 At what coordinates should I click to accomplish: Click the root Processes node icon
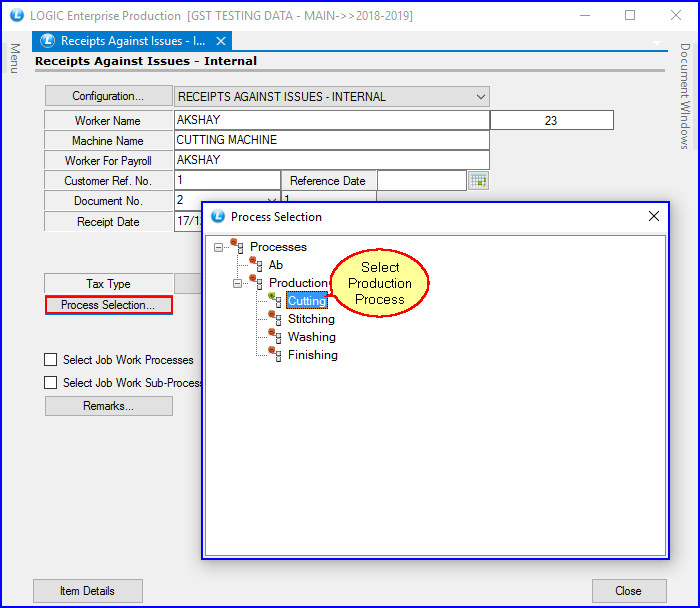(237, 245)
